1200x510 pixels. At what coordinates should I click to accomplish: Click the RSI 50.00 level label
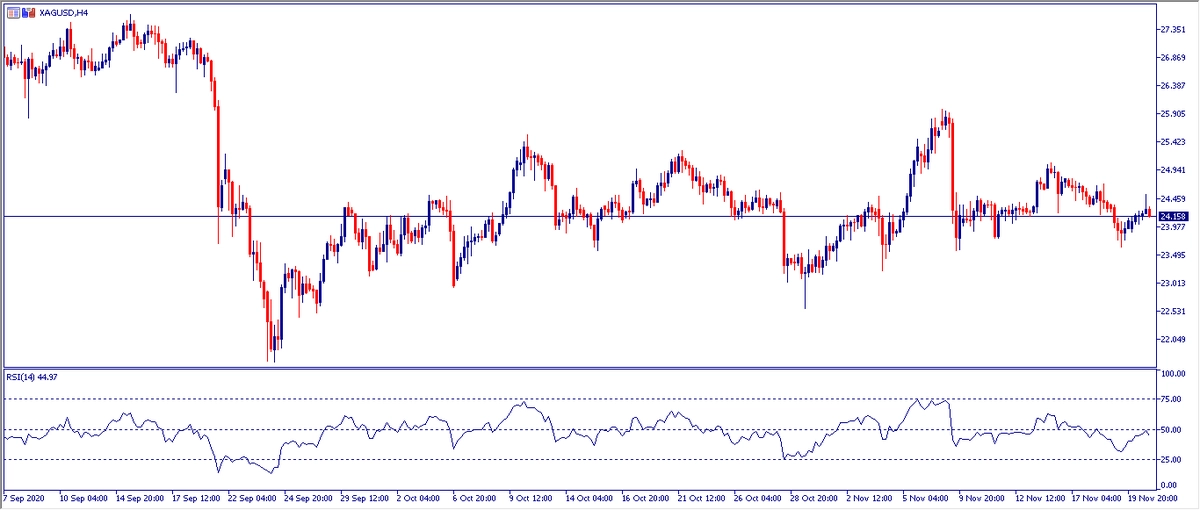(x=1170, y=430)
